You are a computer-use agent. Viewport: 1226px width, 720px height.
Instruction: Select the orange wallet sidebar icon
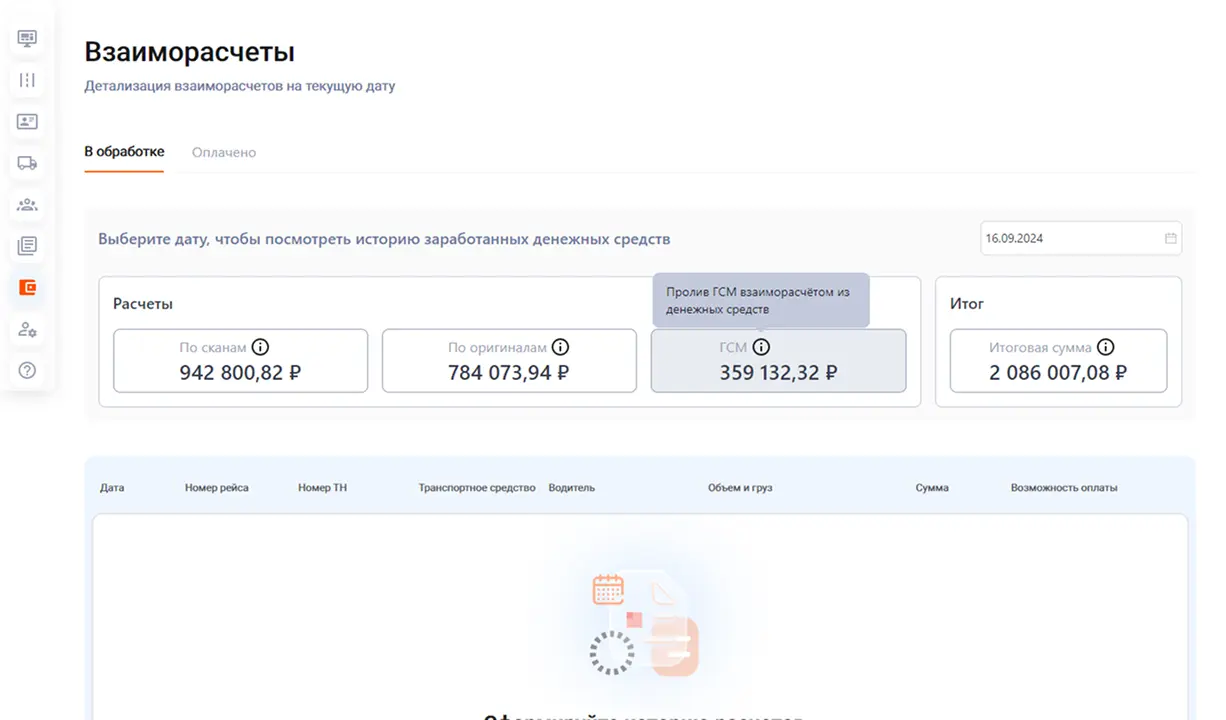point(27,288)
